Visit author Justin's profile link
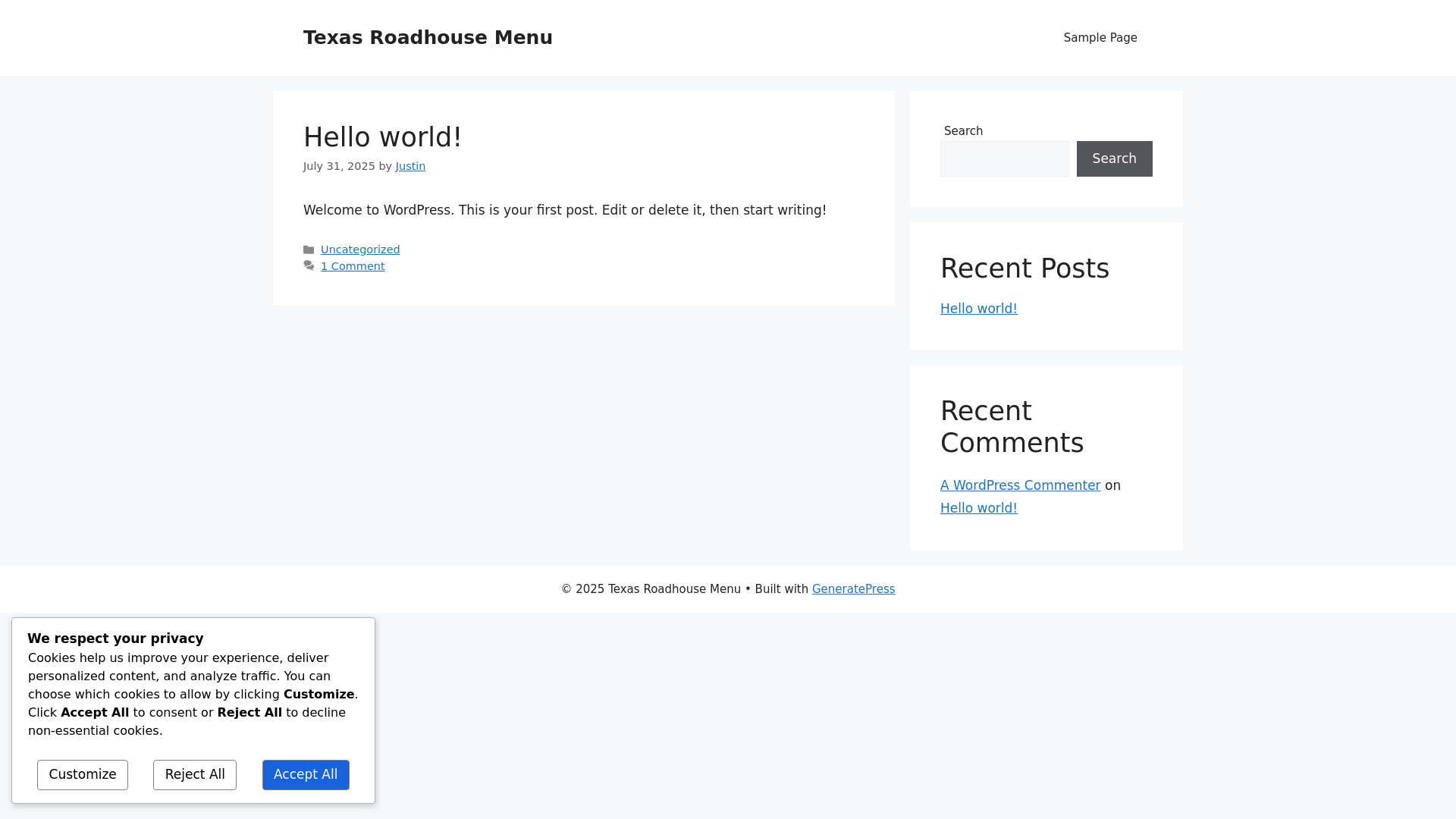 [x=410, y=166]
